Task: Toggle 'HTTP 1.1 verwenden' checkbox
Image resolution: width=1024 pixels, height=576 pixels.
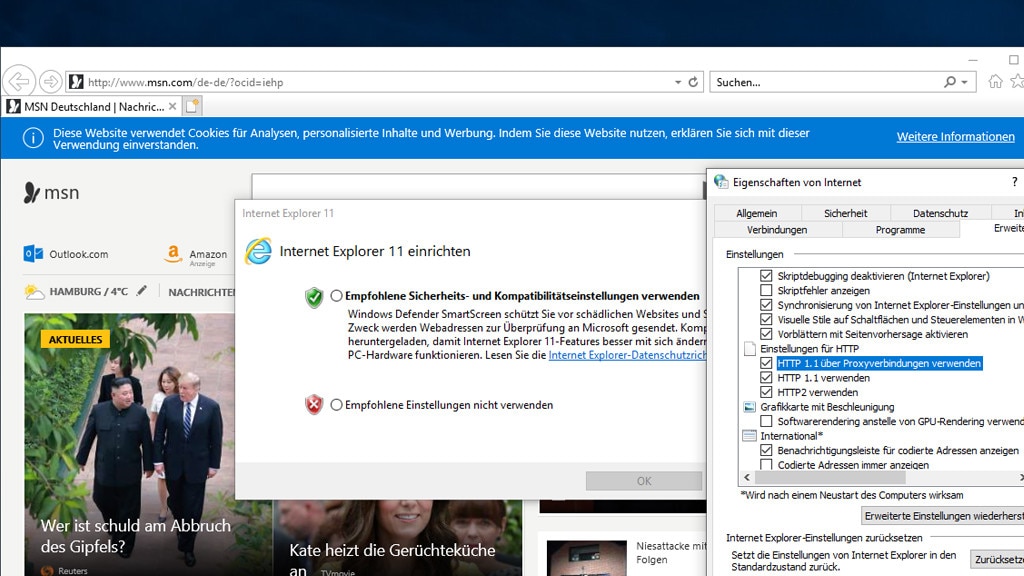Action: (x=766, y=377)
